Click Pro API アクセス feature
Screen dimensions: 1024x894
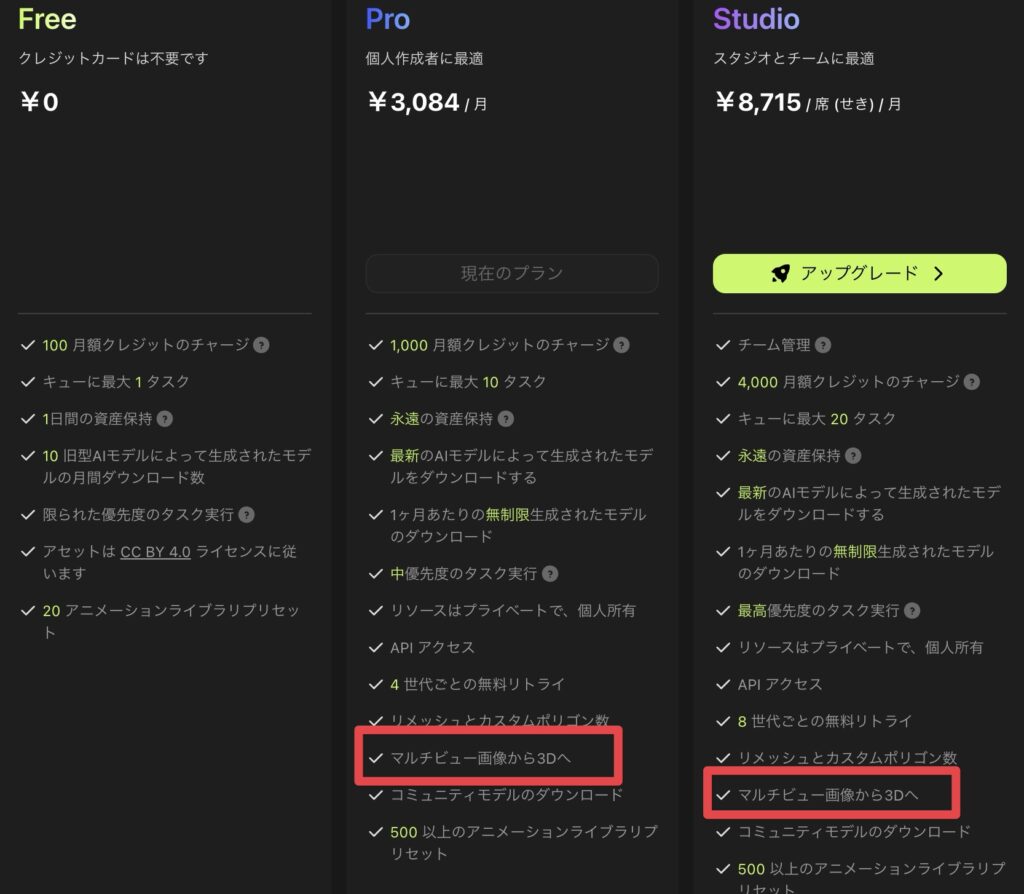coord(432,647)
